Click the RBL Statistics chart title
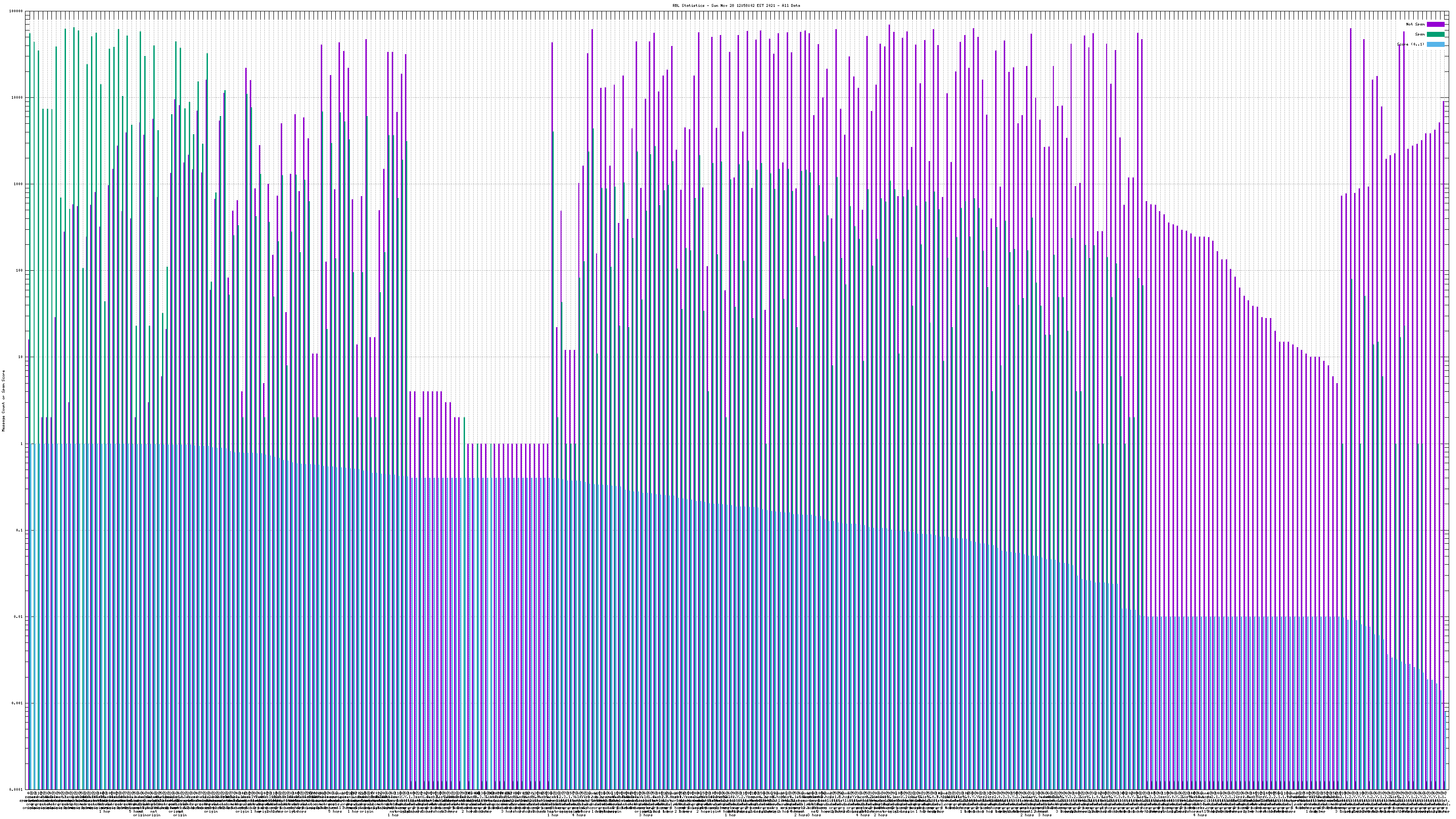Viewport: 1456px width, 819px height. pos(736,5)
